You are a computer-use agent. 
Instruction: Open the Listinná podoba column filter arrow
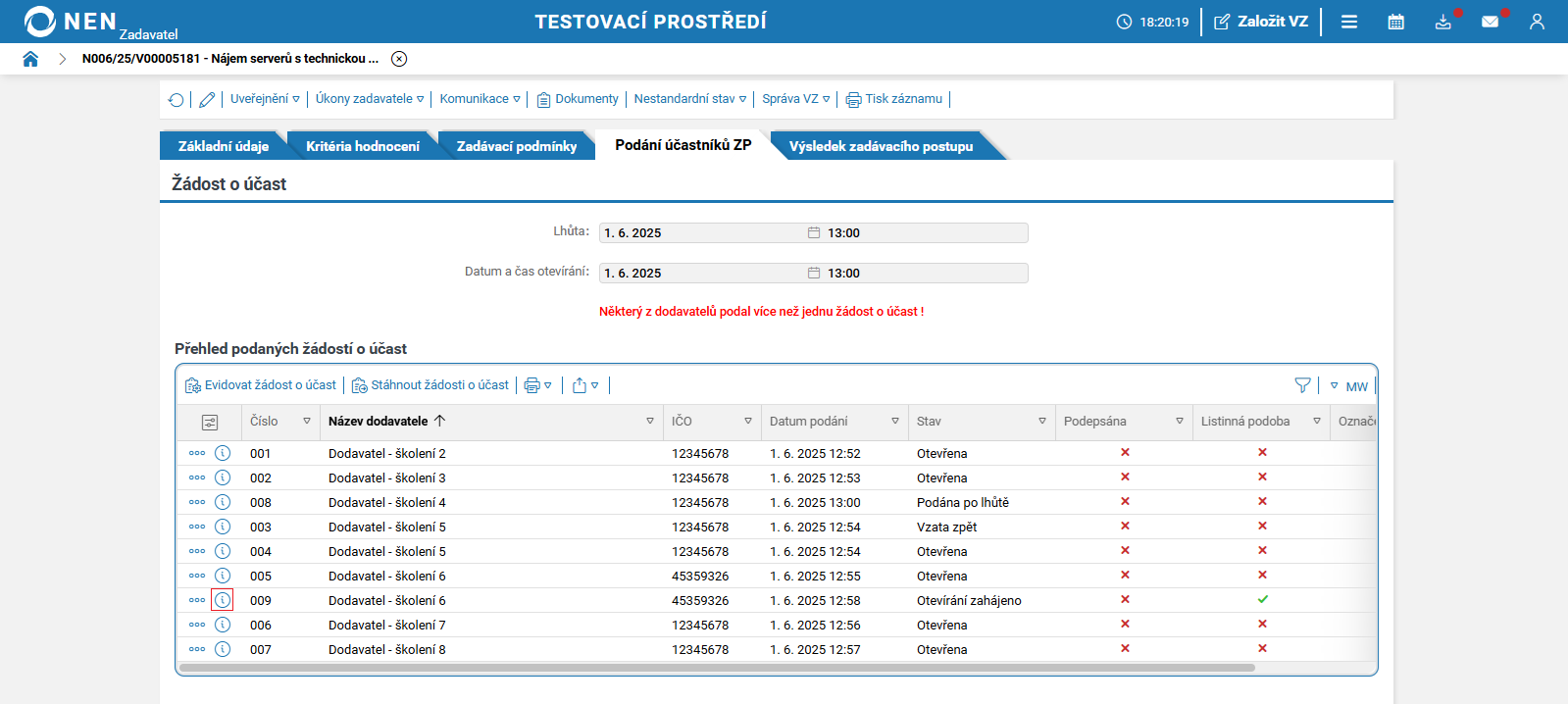tap(1317, 422)
